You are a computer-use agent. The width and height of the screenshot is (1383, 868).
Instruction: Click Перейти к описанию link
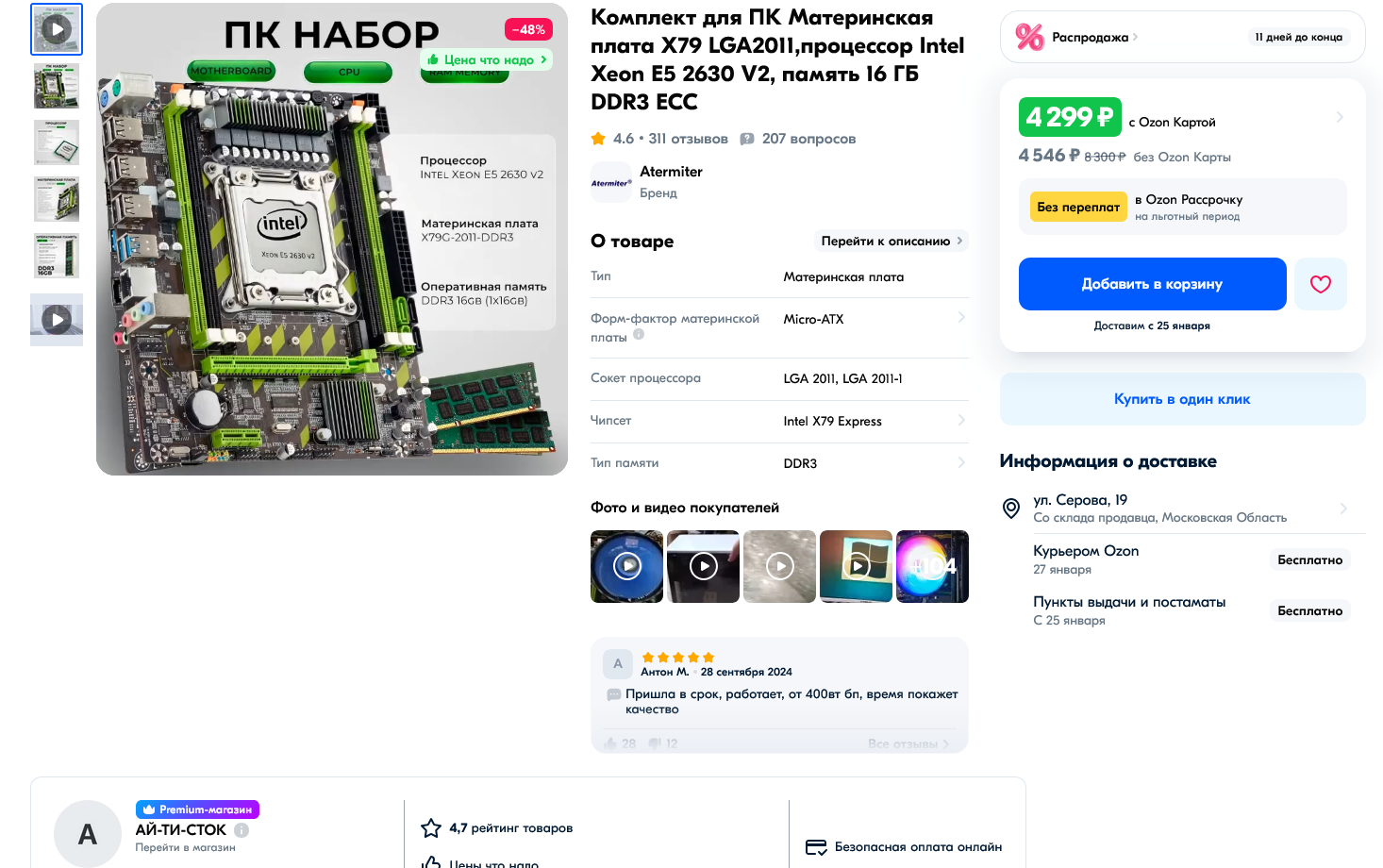891,241
